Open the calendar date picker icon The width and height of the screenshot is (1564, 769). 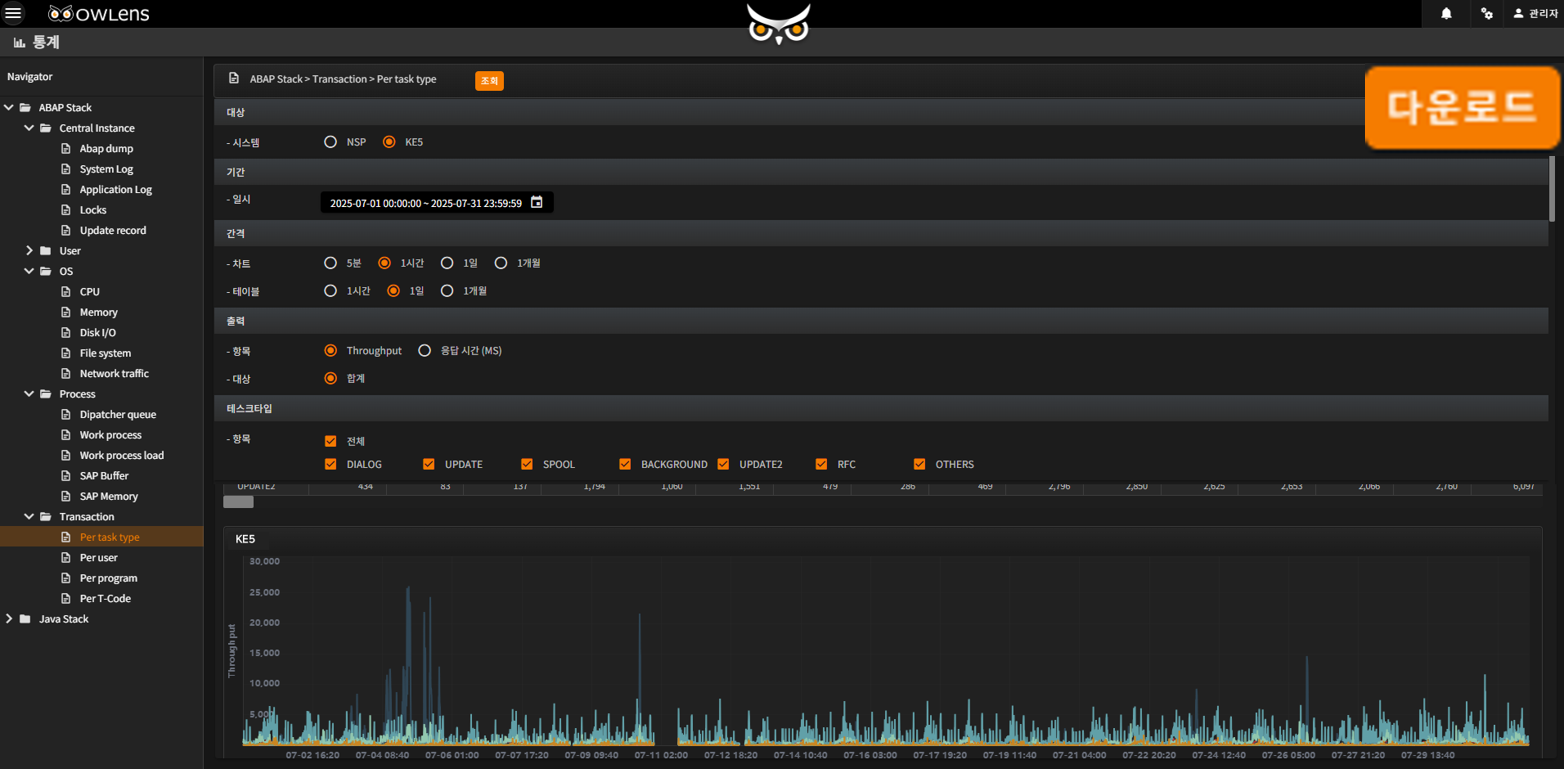[537, 202]
